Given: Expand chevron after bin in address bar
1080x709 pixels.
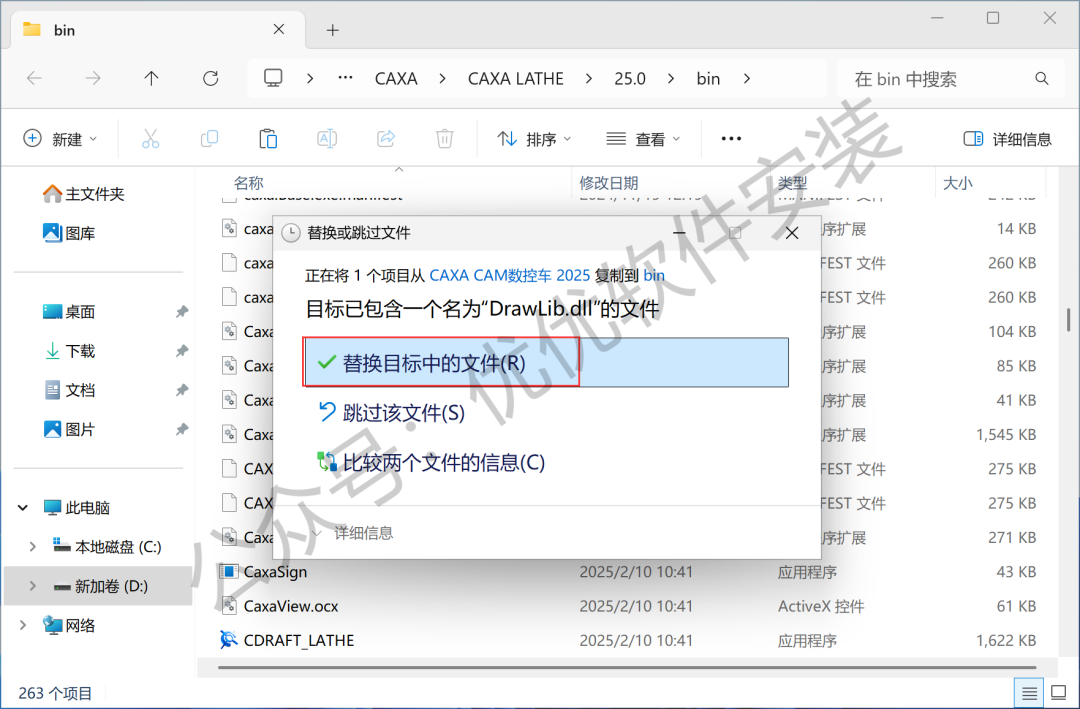Looking at the screenshot, I should coord(747,79).
